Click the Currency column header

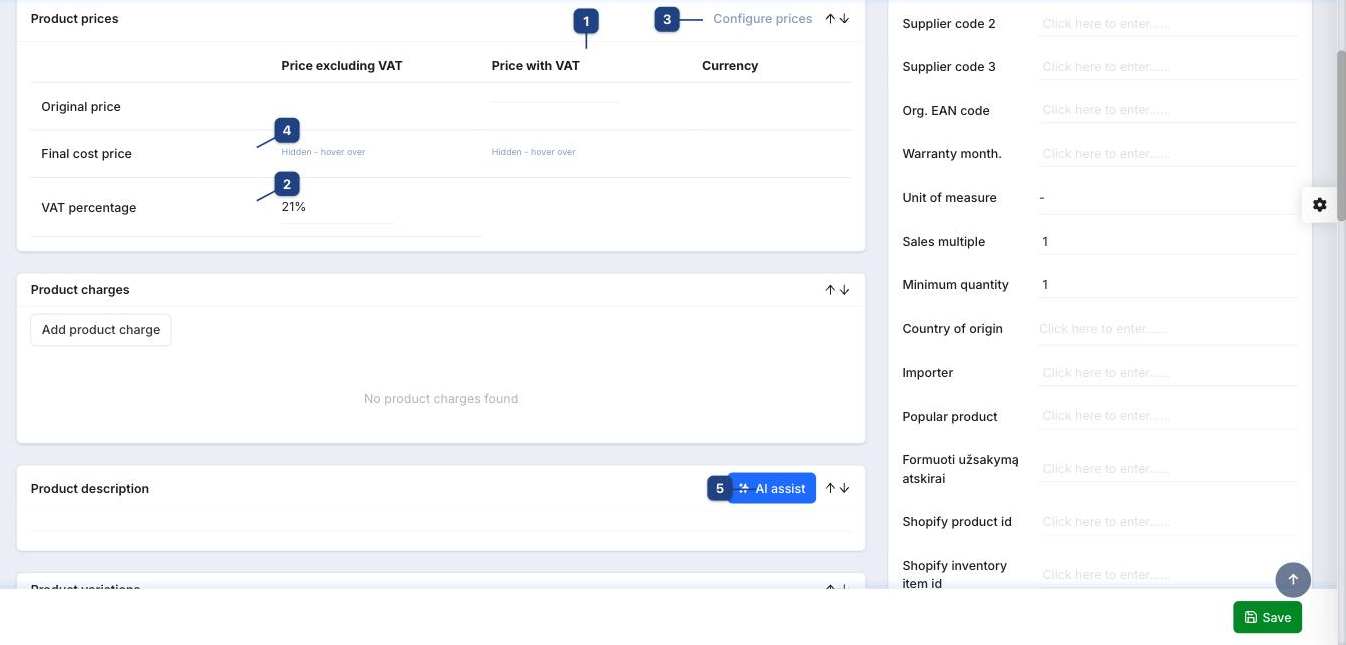pos(730,66)
